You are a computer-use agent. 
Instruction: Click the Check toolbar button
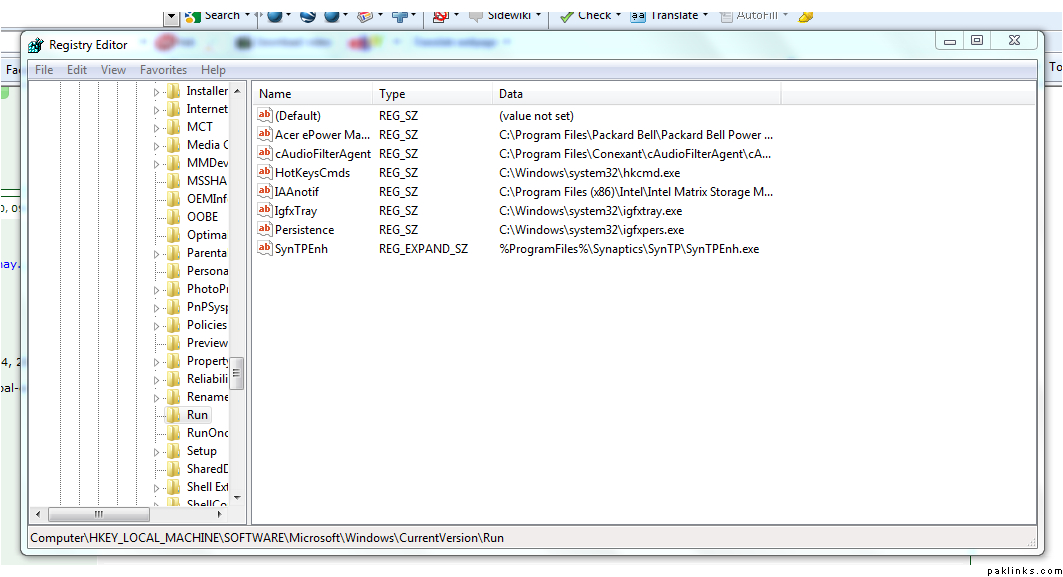pos(587,15)
